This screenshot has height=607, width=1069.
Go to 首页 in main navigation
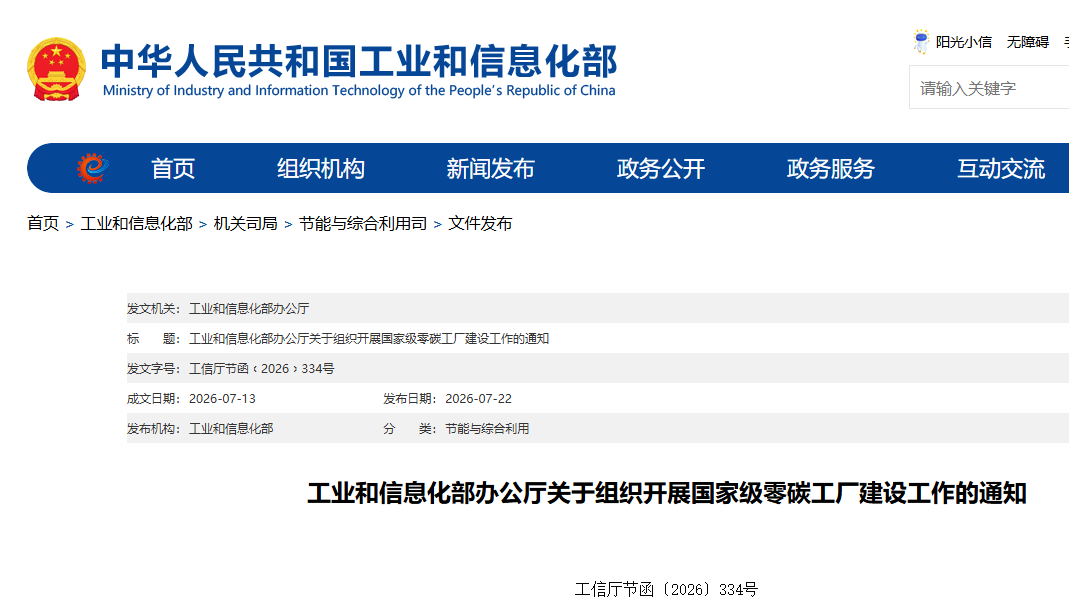tap(173, 168)
